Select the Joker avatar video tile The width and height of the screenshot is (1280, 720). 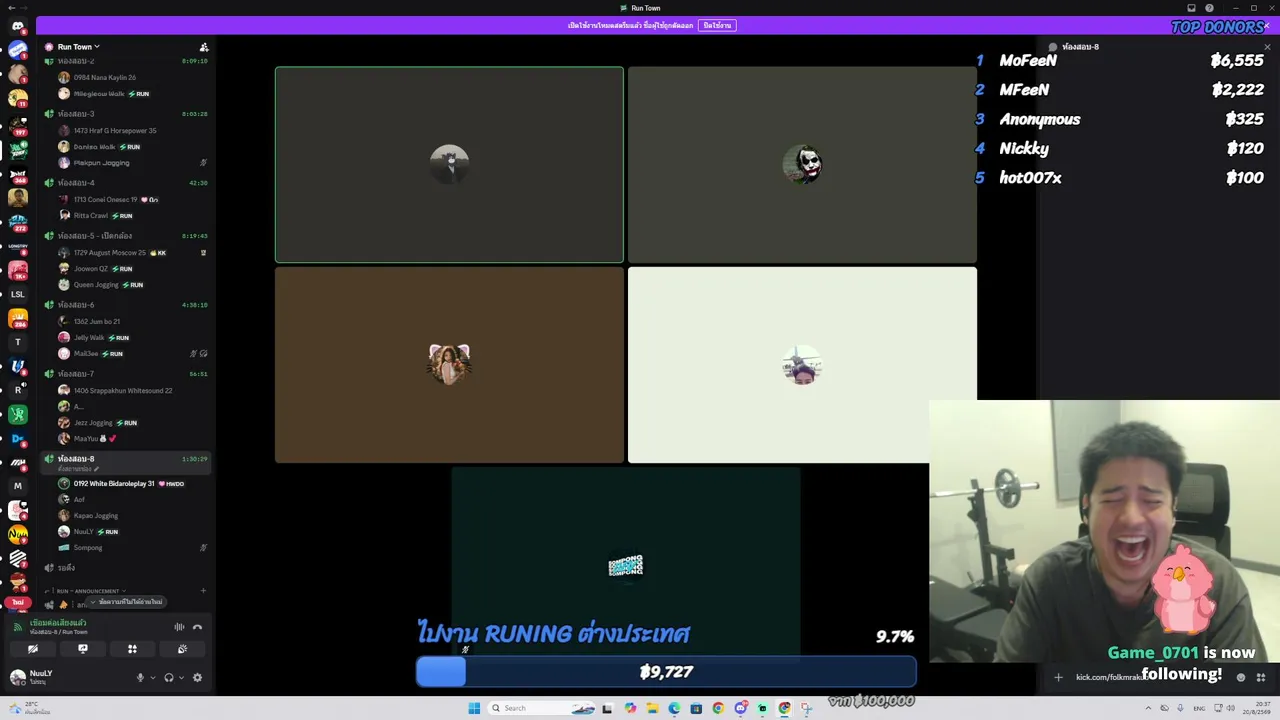pos(802,165)
